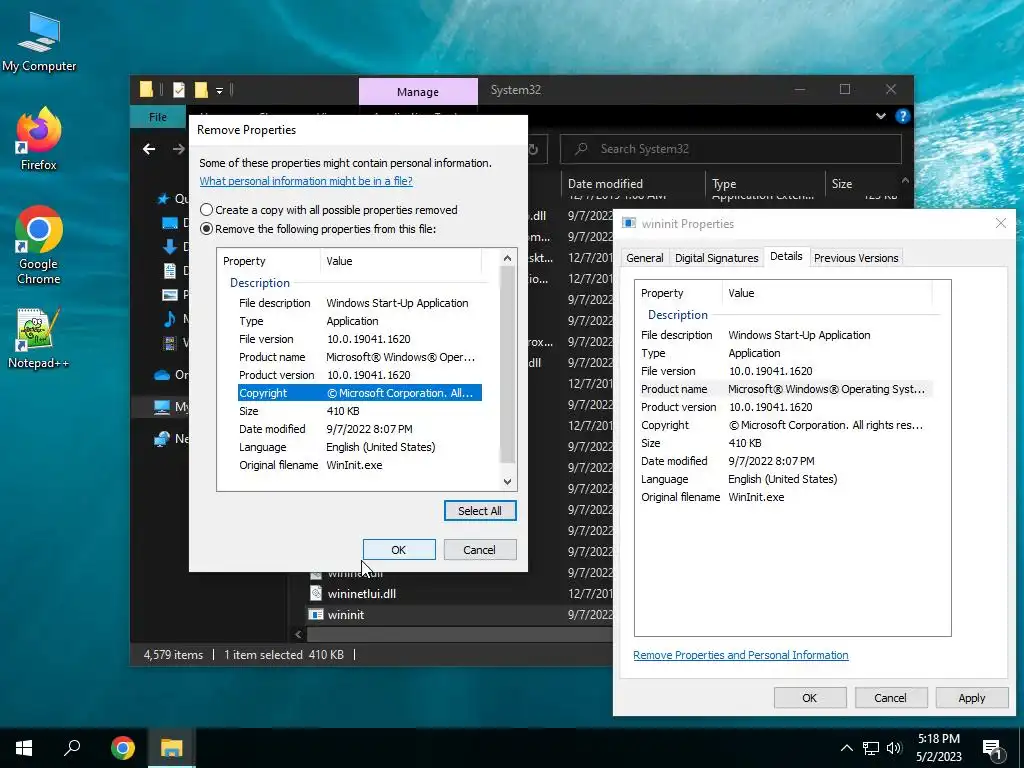Click the Explorer help question mark icon
This screenshot has height=768, width=1024.
coord(903,116)
